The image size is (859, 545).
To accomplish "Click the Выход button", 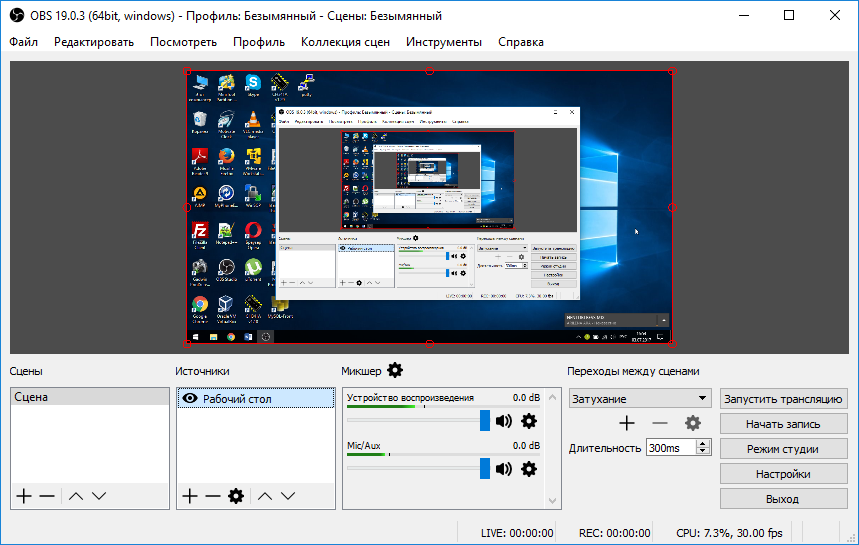I will click(x=783, y=499).
